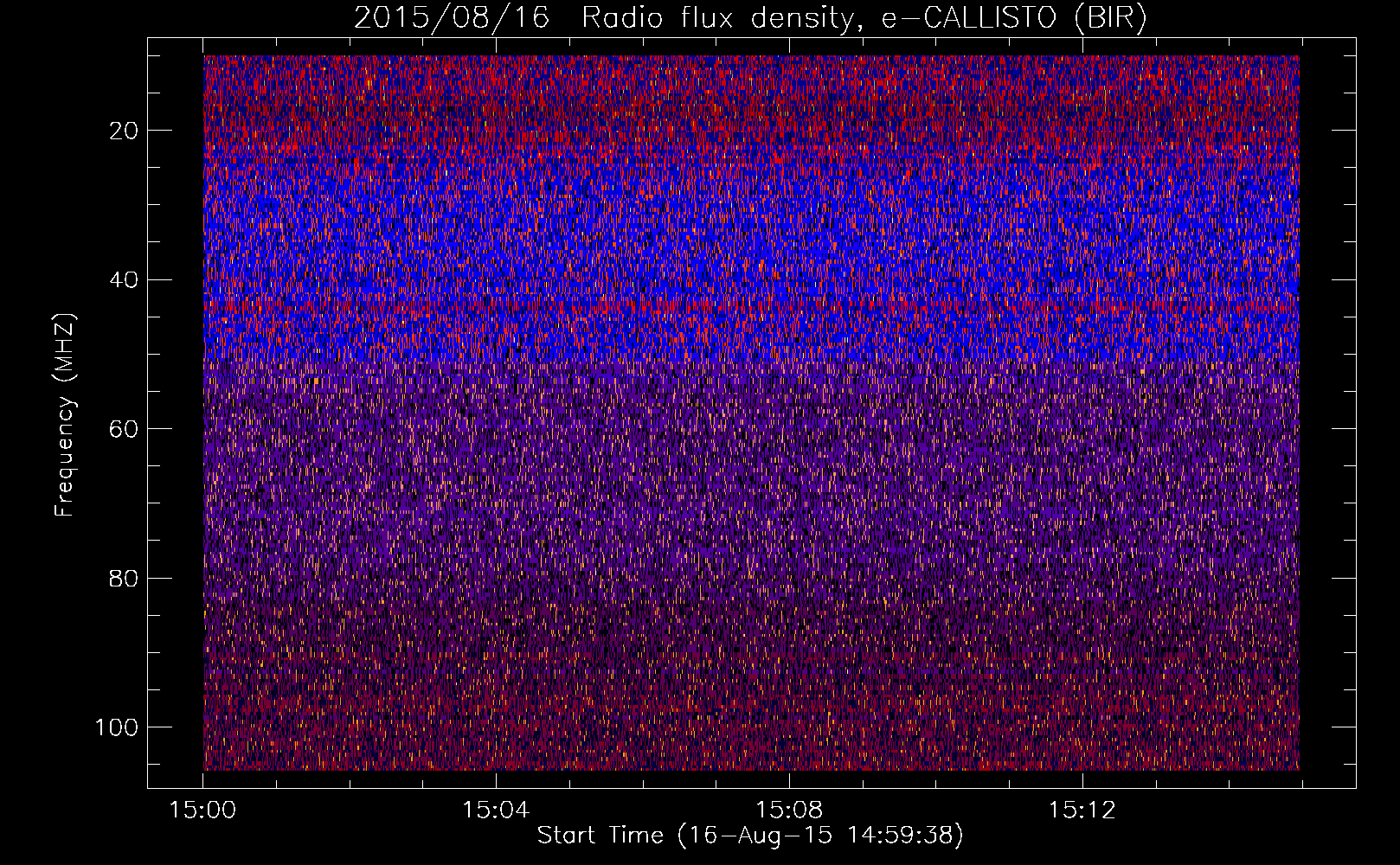This screenshot has width=1400, height=865.
Task: Click the '15:12' time axis label
Action: [x=1082, y=811]
